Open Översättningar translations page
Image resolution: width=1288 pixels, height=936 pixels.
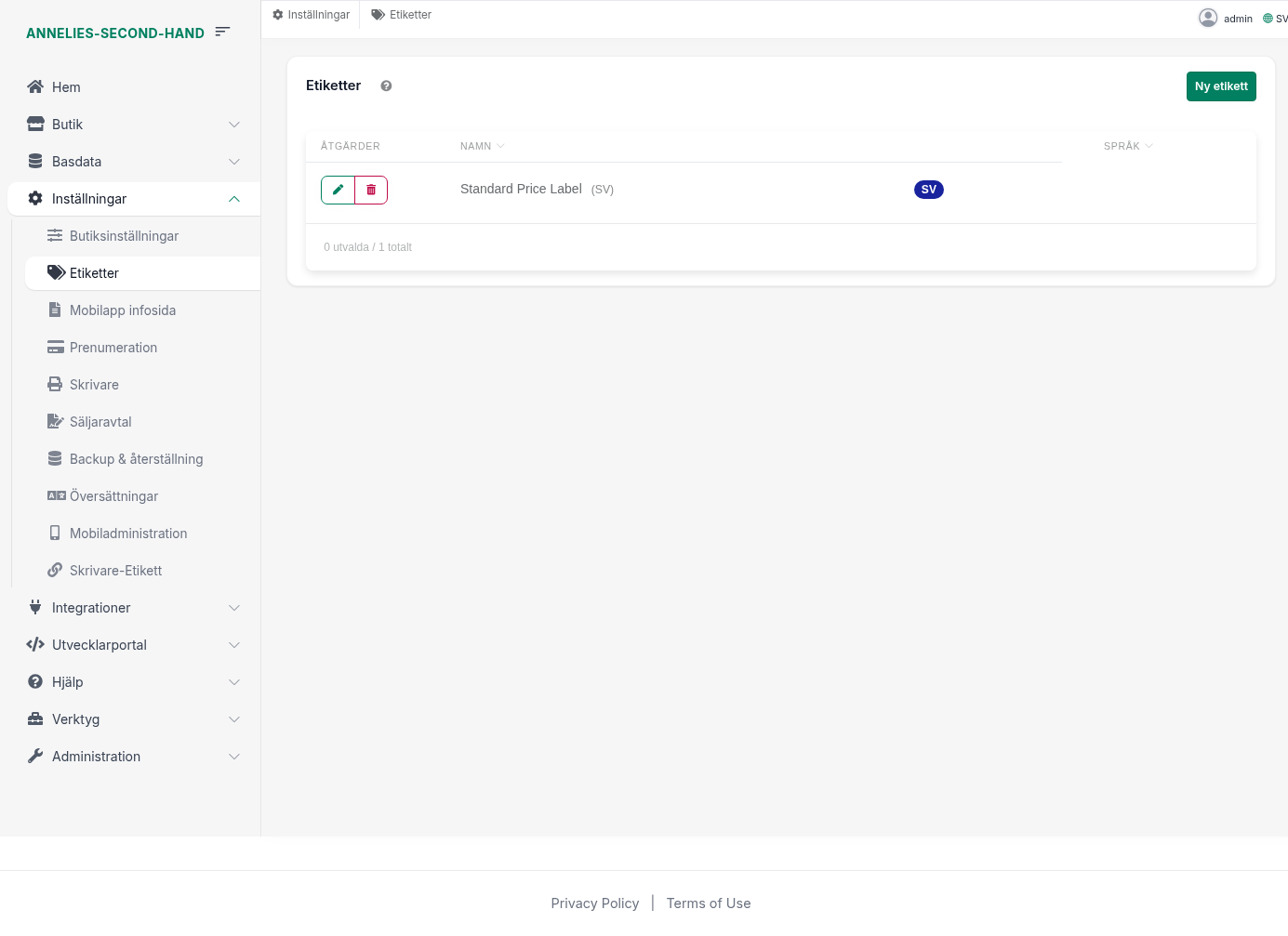tap(113, 496)
